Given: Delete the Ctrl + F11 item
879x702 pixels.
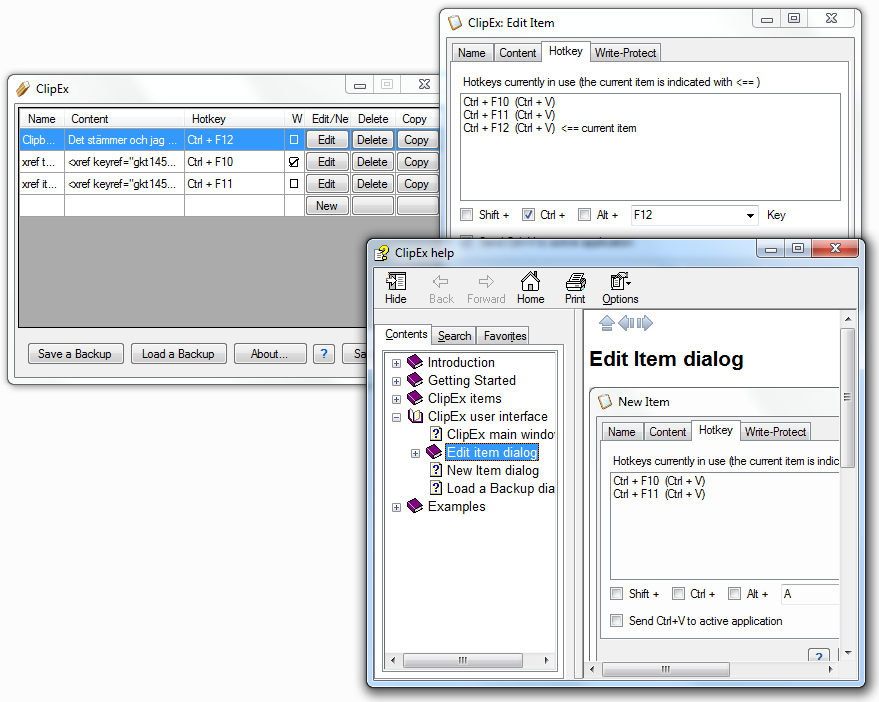Looking at the screenshot, I should click(372, 184).
